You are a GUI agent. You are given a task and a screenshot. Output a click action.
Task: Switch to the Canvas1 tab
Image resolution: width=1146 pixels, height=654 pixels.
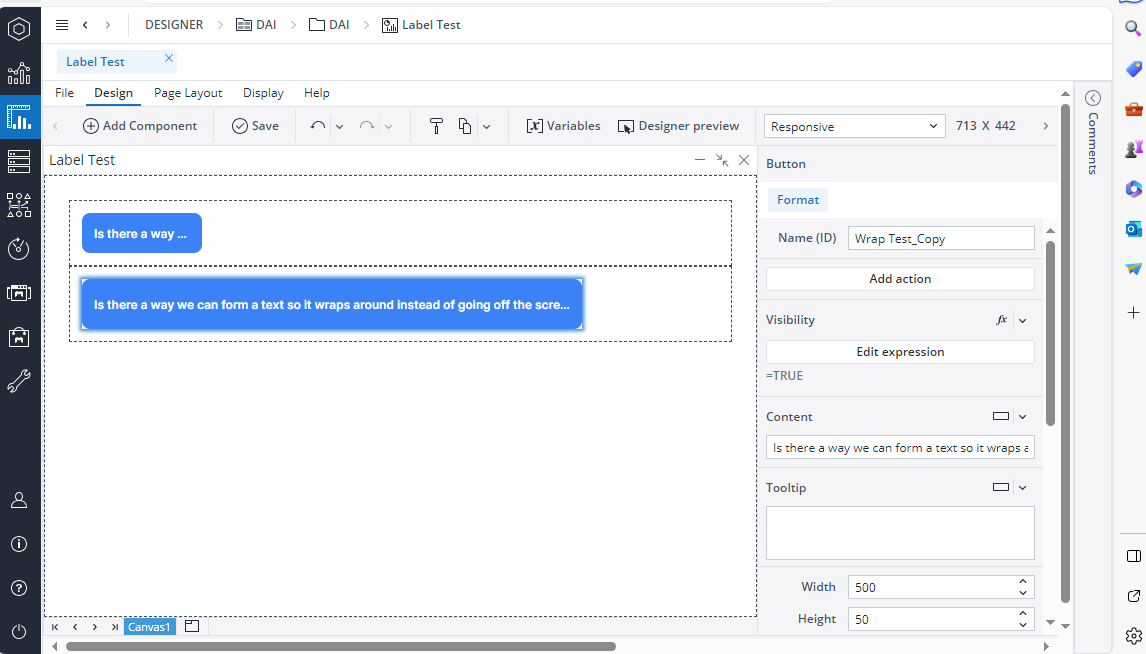(x=150, y=627)
